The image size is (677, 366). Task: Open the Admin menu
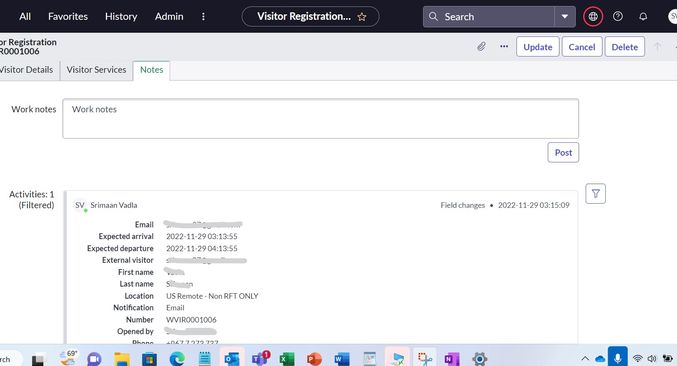(169, 16)
